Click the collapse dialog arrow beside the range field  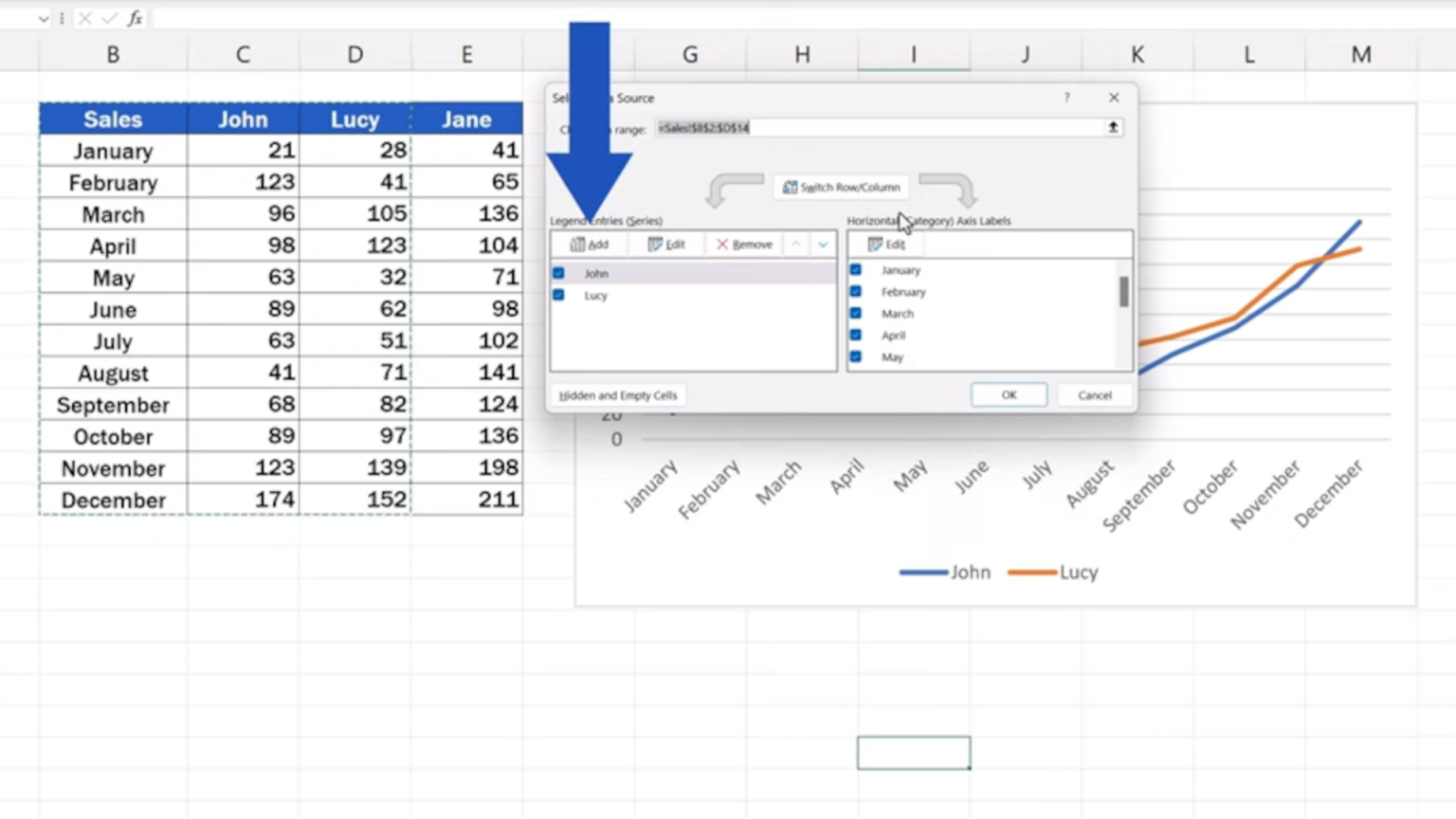coord(1113,127)
